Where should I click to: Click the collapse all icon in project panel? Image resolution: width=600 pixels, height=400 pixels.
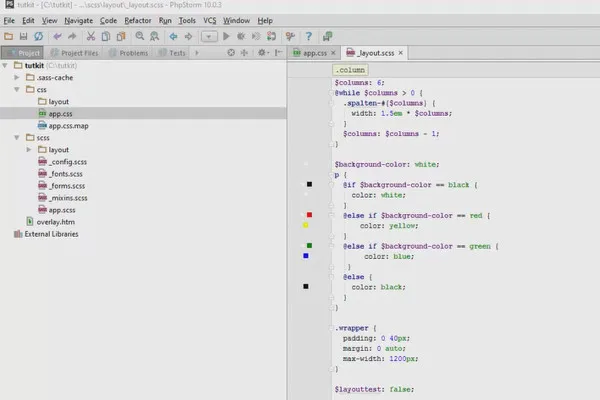coord(245,53)
